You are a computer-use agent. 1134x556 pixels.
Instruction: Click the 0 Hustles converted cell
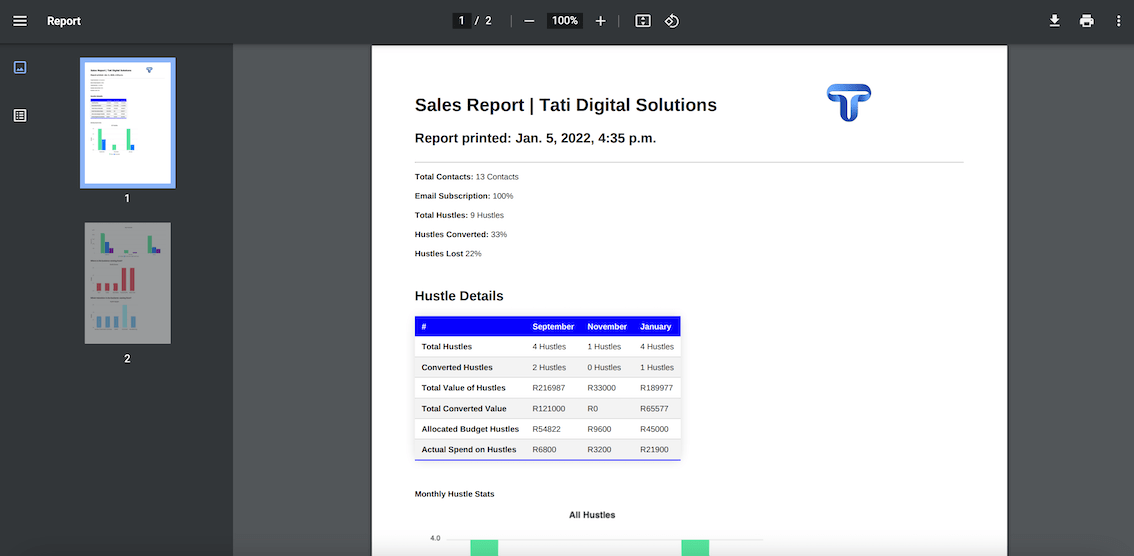coord(604,367)
